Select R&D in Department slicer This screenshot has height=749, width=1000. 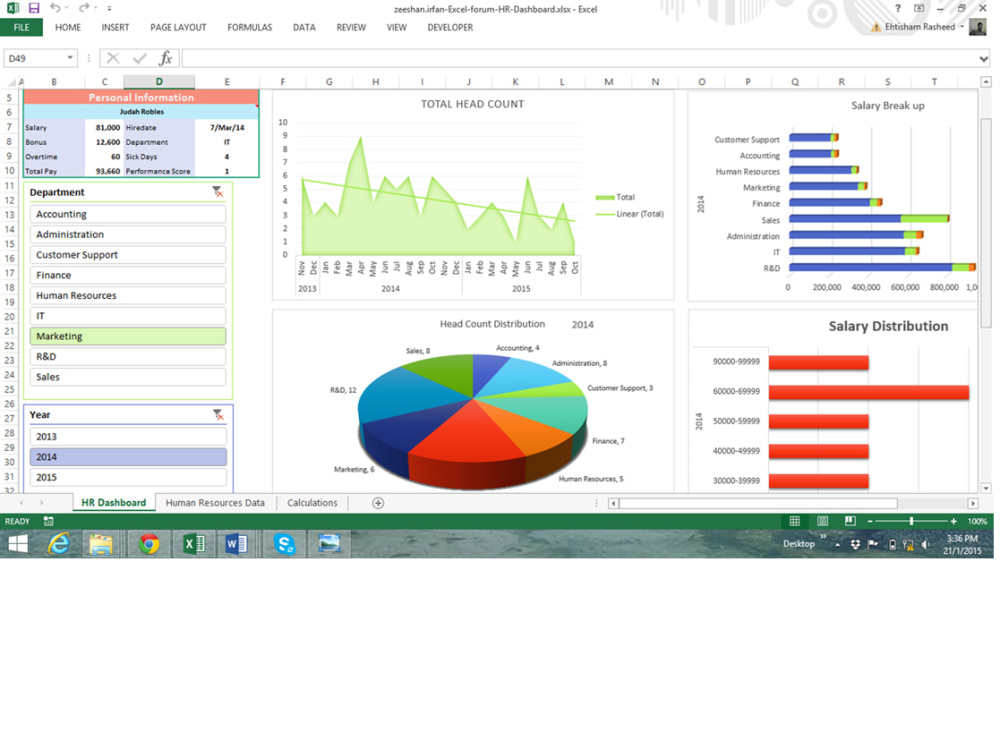click(x=128, y=357)
